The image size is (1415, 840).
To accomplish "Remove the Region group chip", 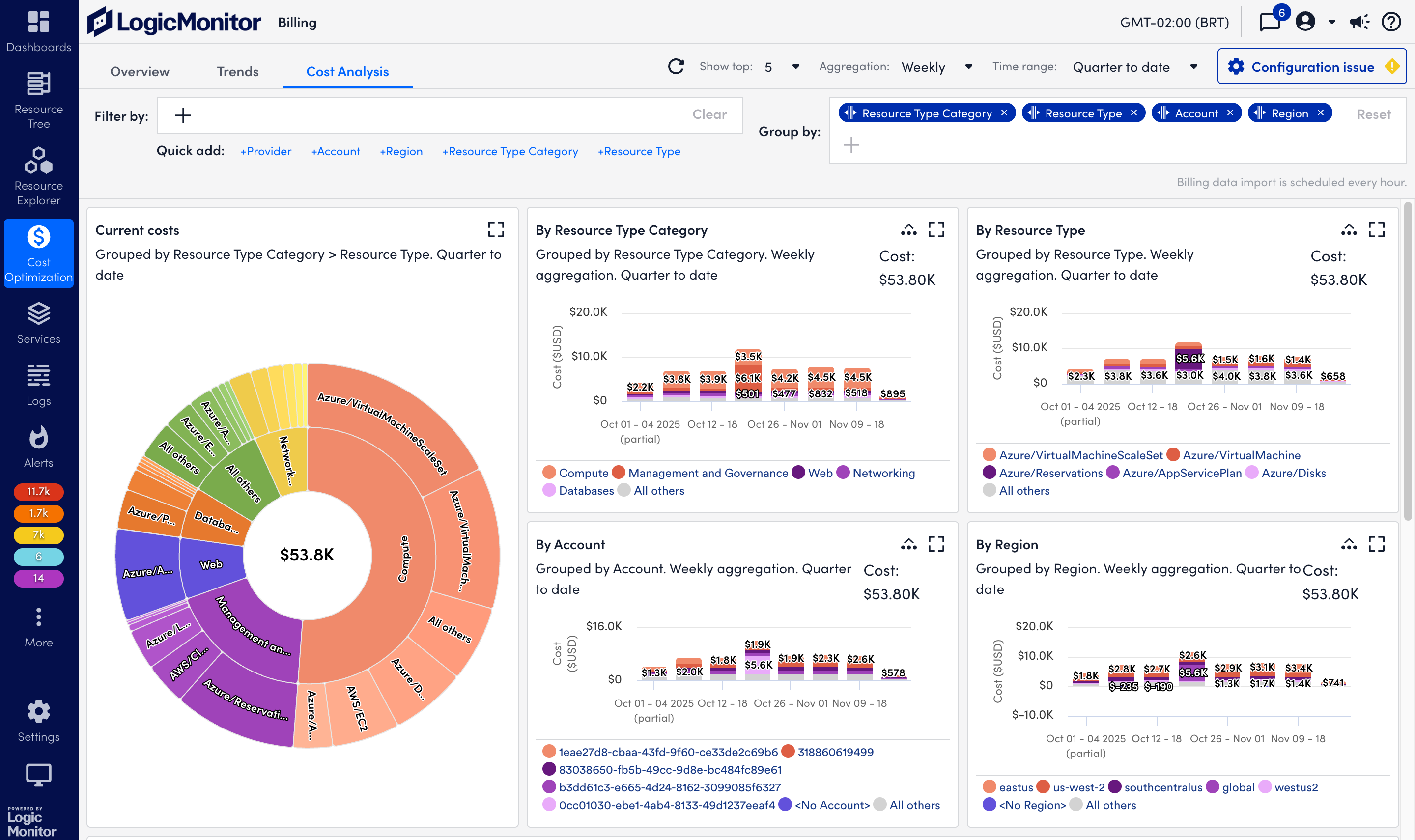I will click(x=1321, y=112).
